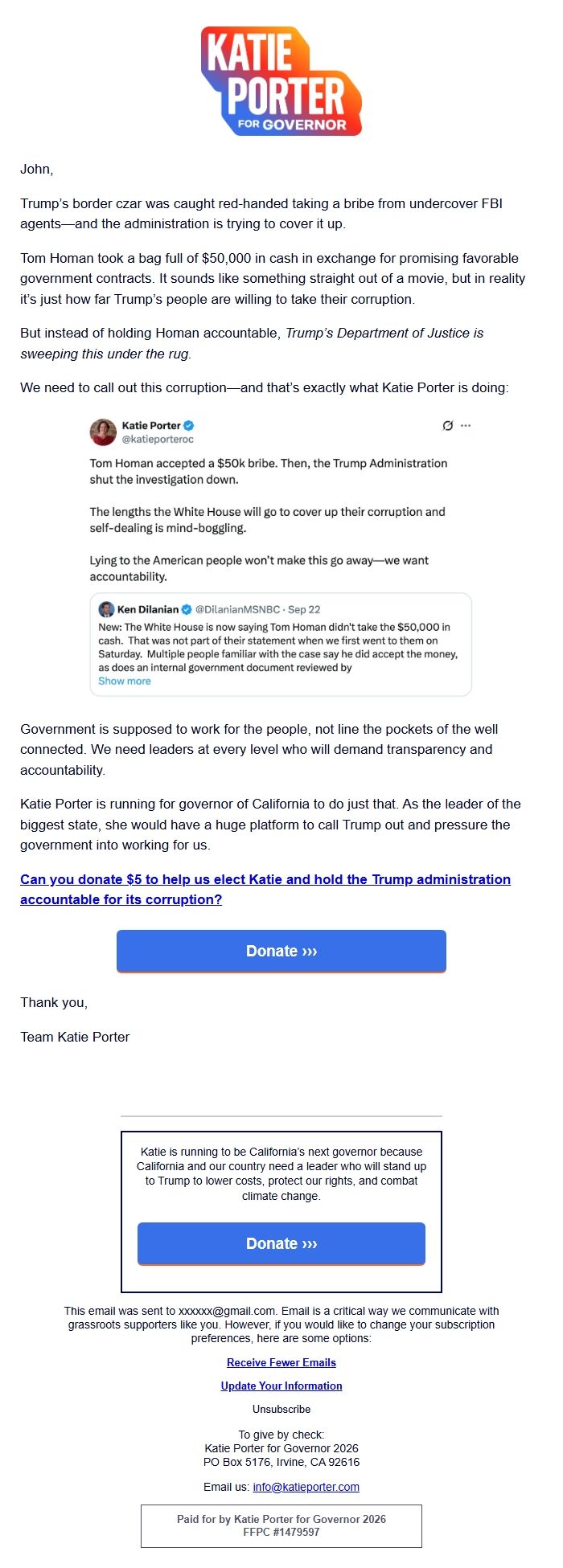
Task: Open the tweet's three-dot more menu
Action: pyautogui.click(x=466, y=425)
